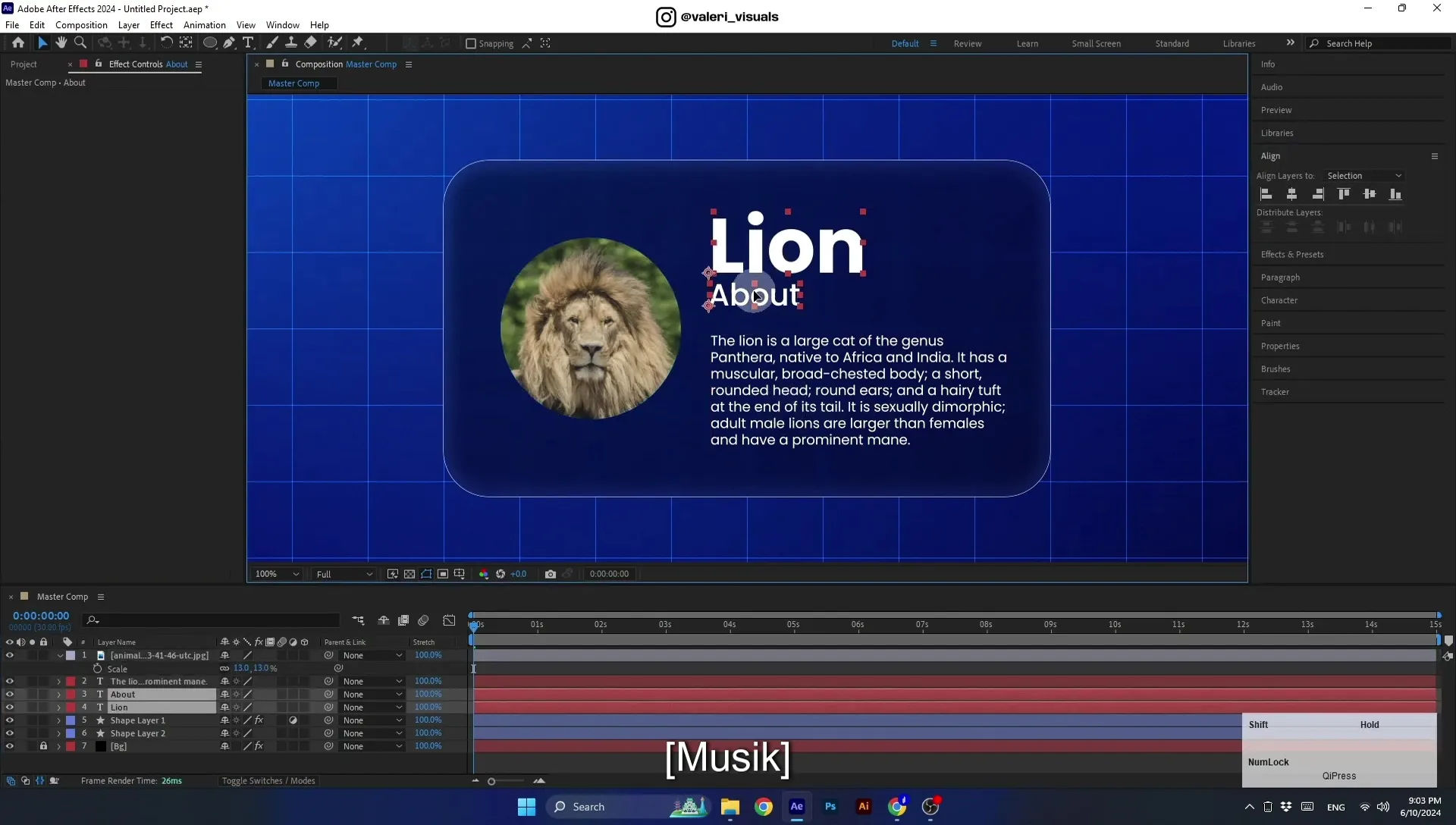The height and width of the screenshot is (825, 1456).
Task: Select the Clone Stamp tool
Action: coord(290,43)
